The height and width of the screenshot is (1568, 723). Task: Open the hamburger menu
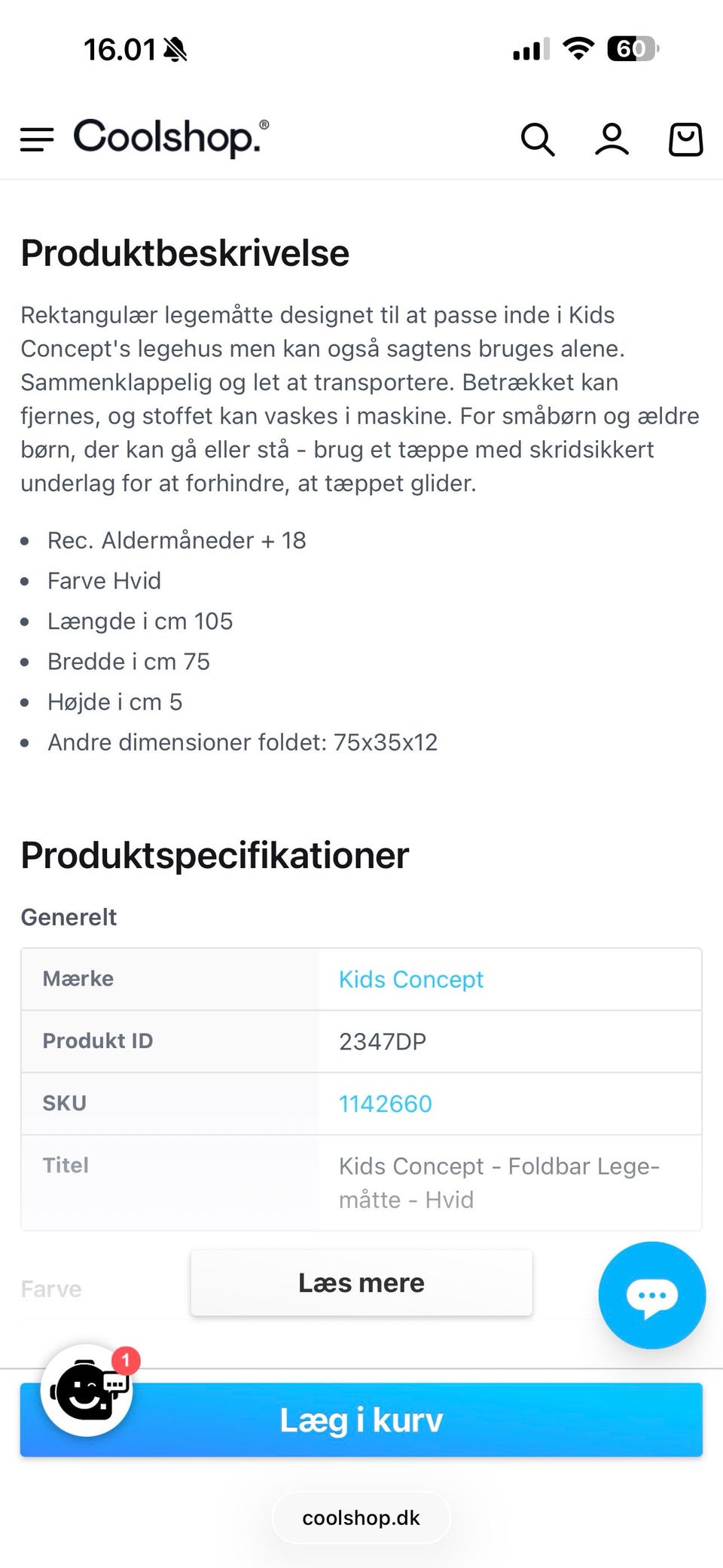click(37, 139)
